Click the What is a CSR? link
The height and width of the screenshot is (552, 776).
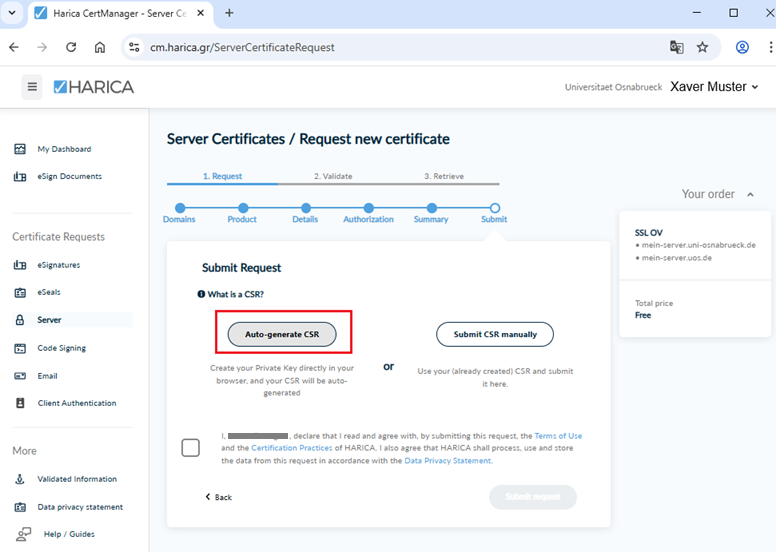(236, 294)
